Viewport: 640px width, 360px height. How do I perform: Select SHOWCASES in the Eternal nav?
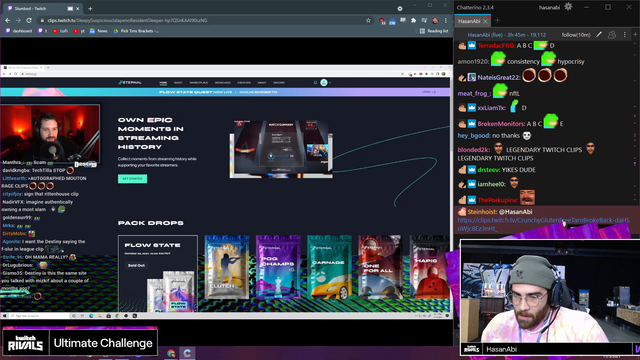coord(223,83)
